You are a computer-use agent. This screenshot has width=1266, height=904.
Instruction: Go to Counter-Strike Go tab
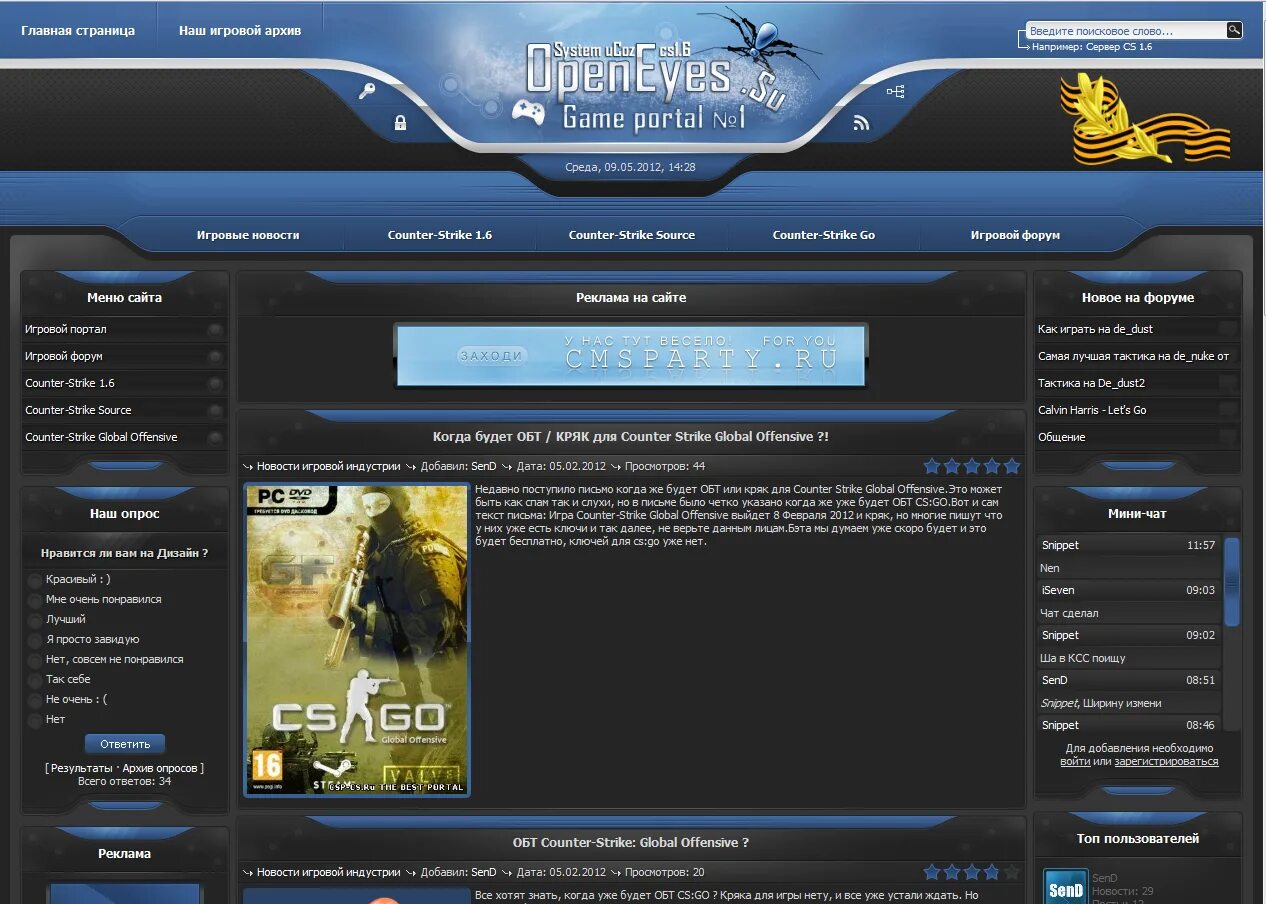(824, 235)
